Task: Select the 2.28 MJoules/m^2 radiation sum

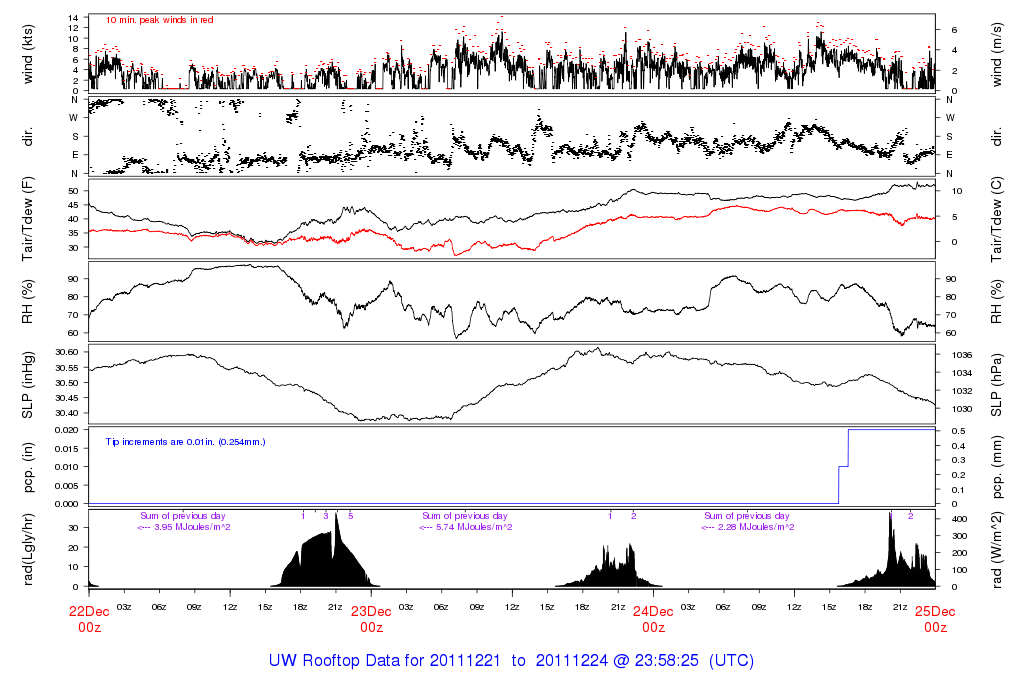Action: [748, 527]
